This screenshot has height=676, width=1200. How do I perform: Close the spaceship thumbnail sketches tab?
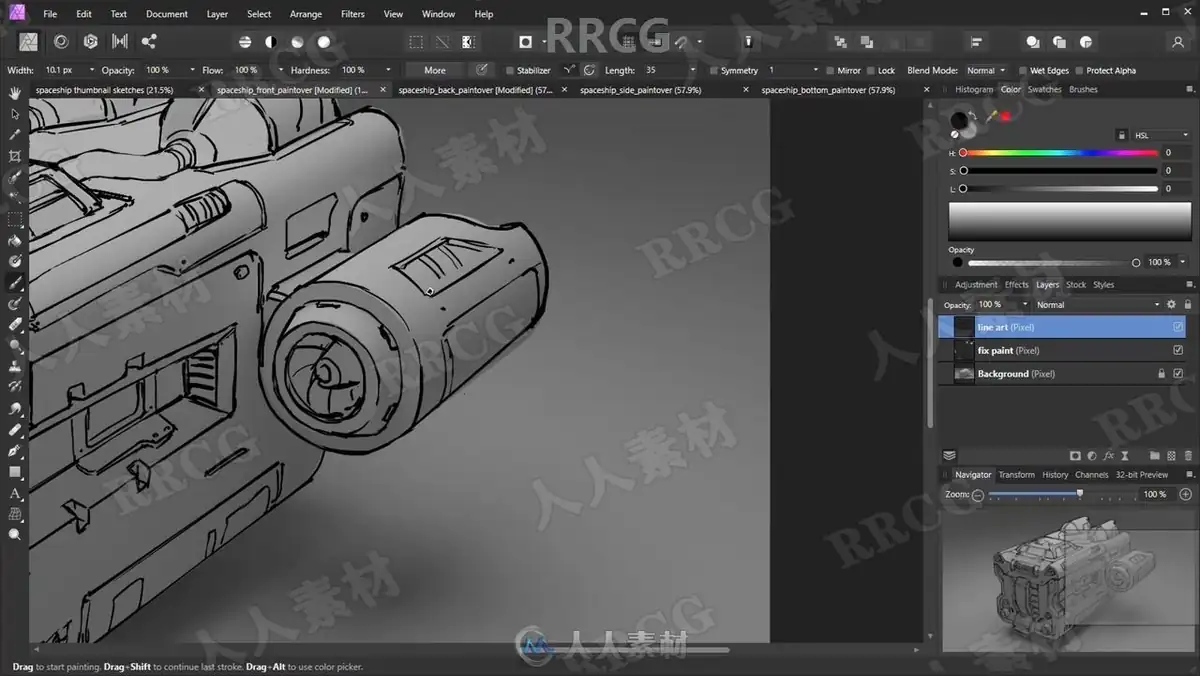[201, 90]
